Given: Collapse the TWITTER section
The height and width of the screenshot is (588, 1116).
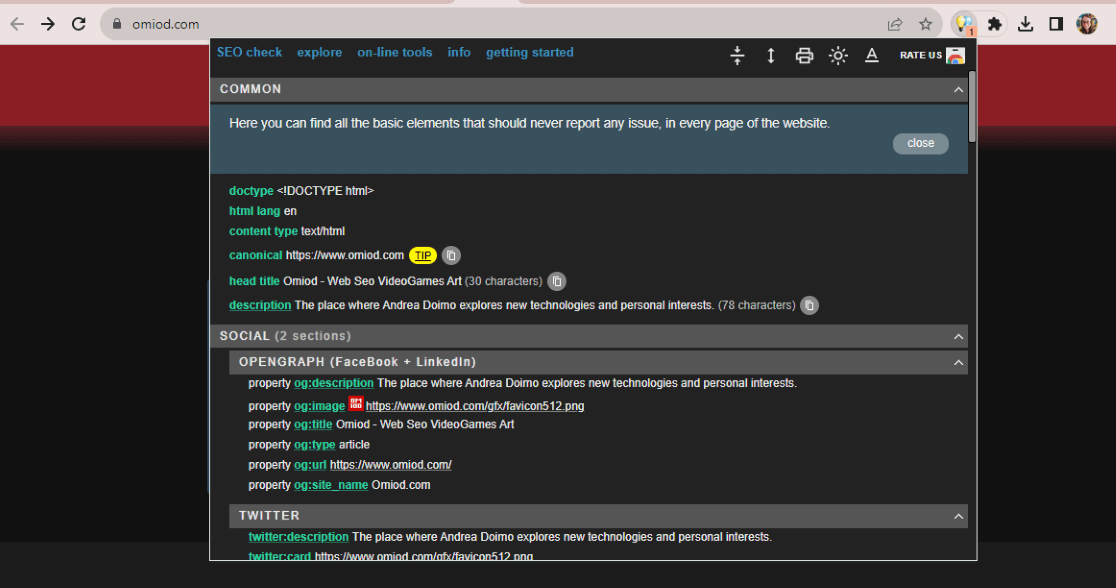Looking at the screenshot, I should tap(957, 516).
